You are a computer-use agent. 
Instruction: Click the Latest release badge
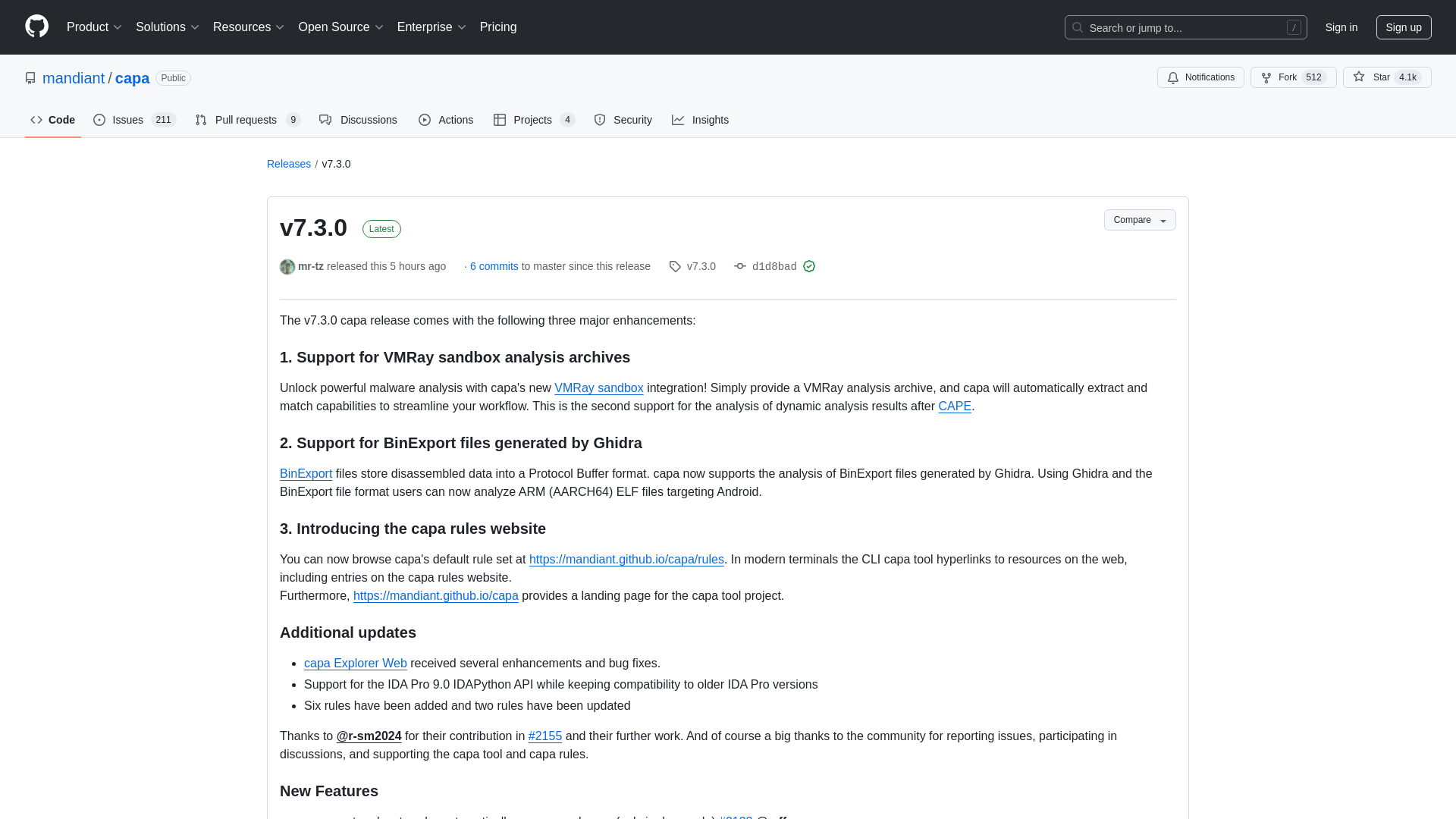pyautogui.click(x=381, y=229)
